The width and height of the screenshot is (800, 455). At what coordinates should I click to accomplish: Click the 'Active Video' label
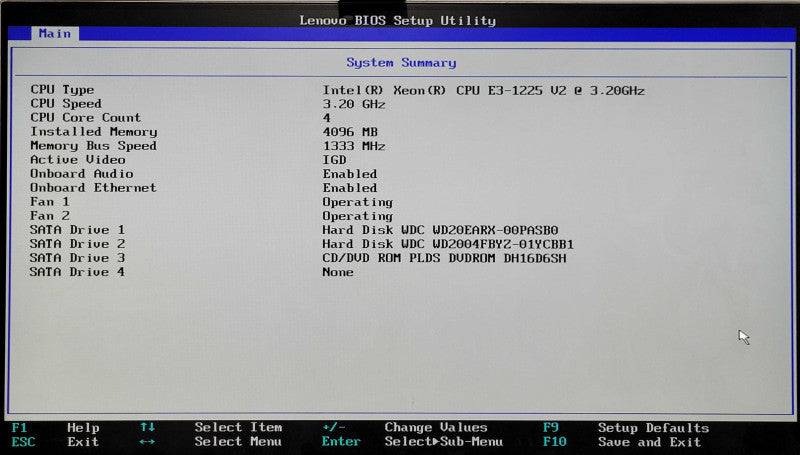point(78,160)
